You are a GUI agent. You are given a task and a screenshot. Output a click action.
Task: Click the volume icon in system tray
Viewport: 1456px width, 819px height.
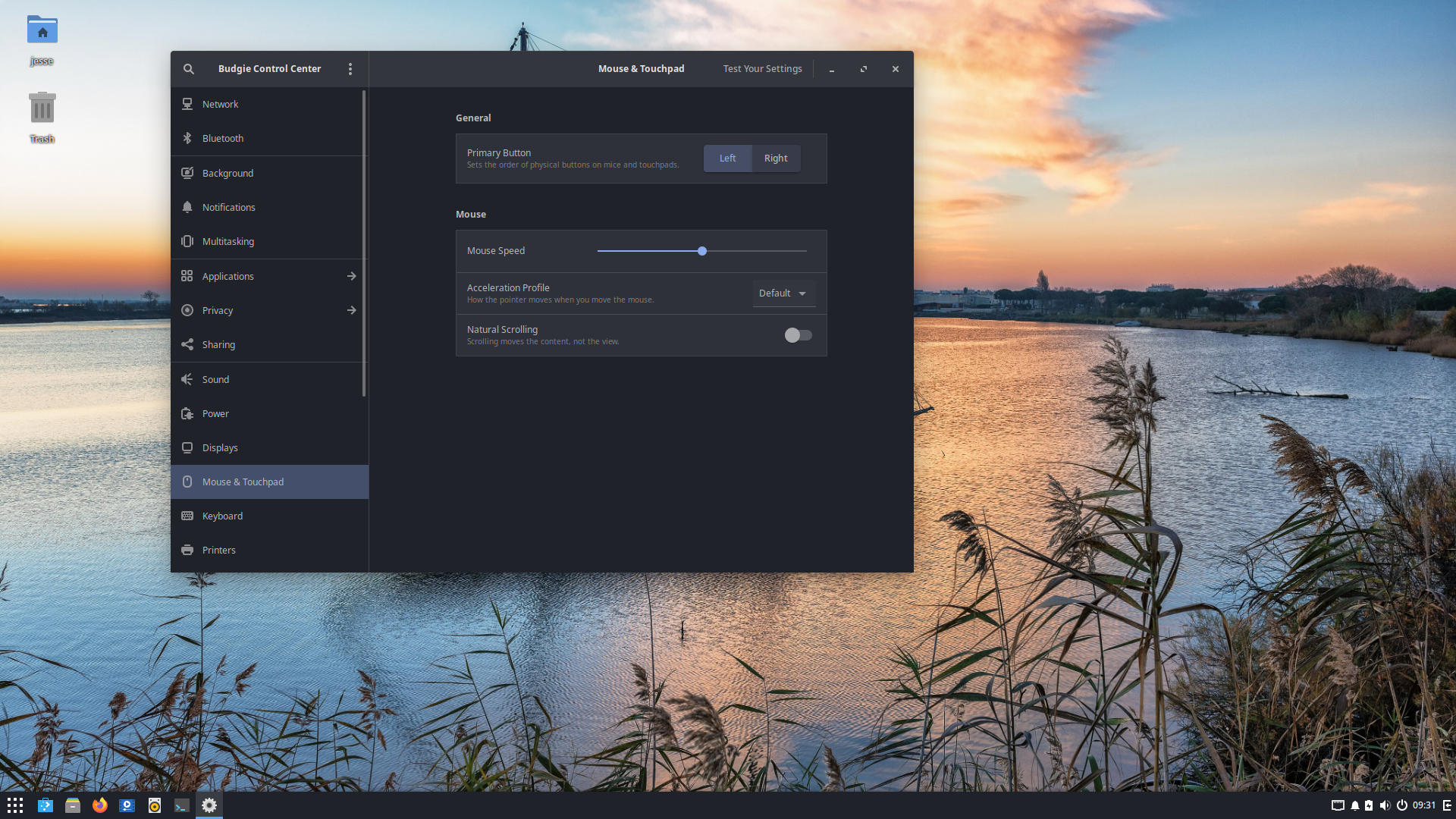point(1385,805)
